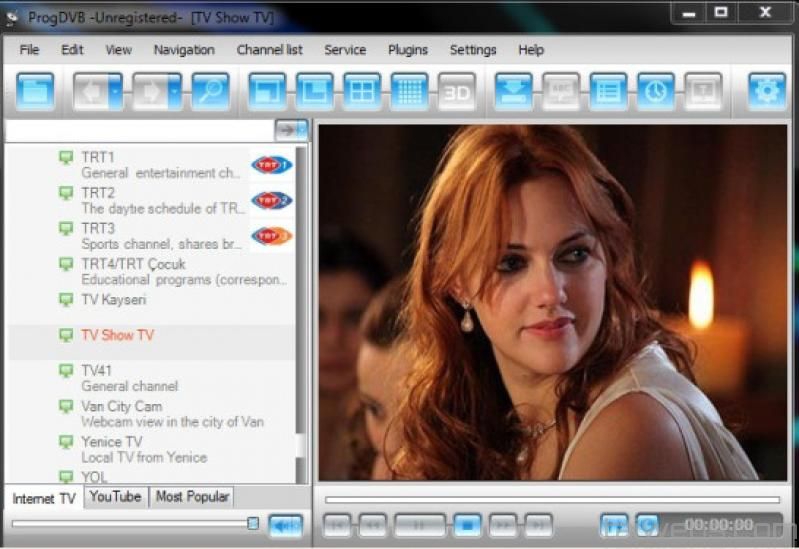Select the TRT1 channel
This screenshot has width=799, height=549.
coord(98,158)
